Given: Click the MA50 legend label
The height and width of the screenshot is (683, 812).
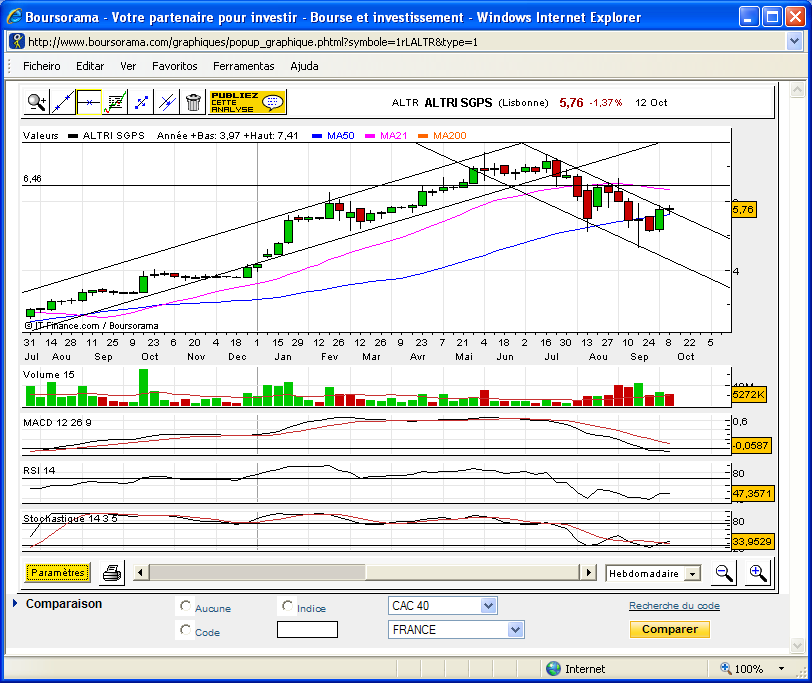Looking at the screenshot, I should pyautogui.click(x=340, y=136).
